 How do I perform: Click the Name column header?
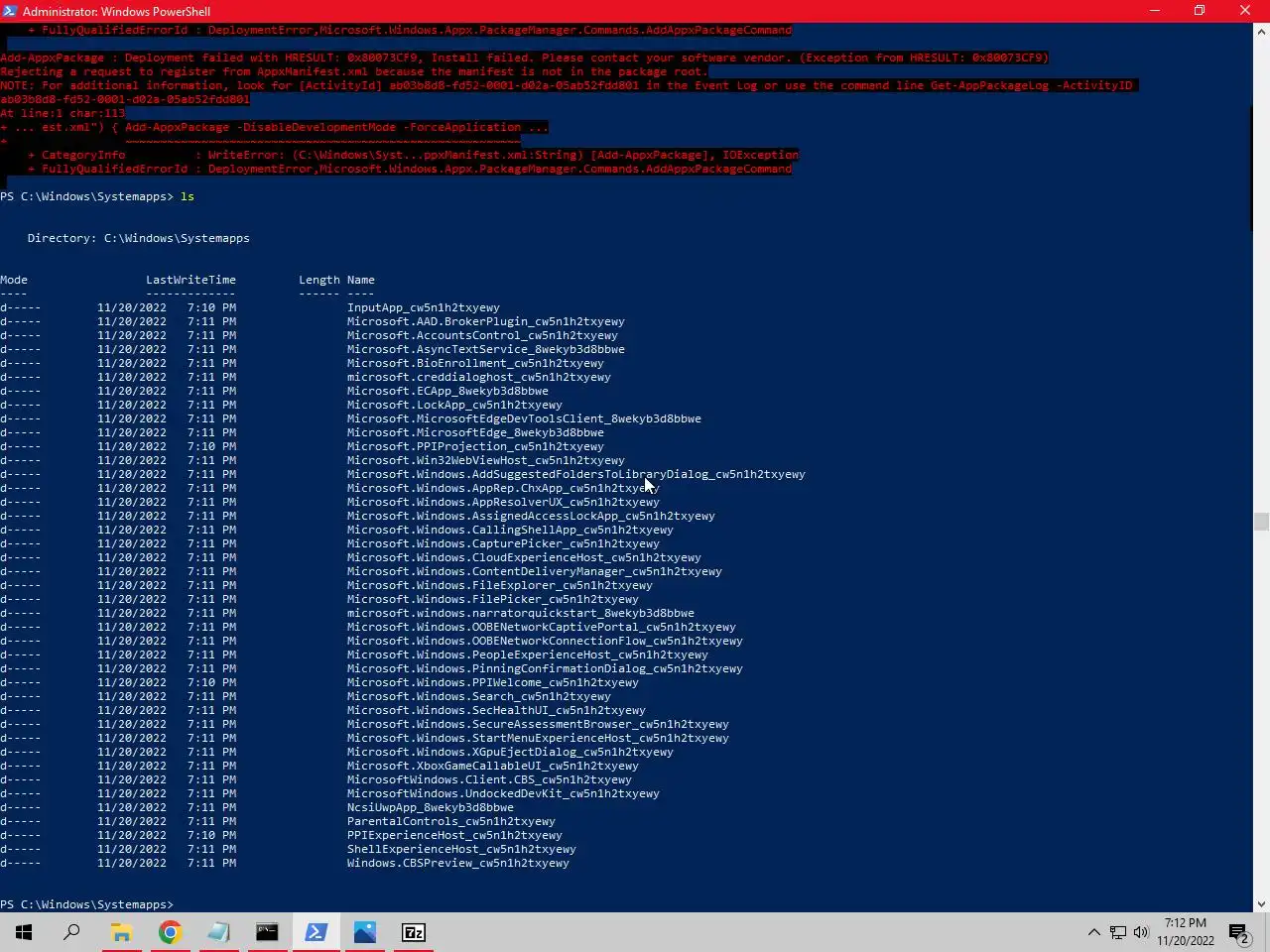361,280
